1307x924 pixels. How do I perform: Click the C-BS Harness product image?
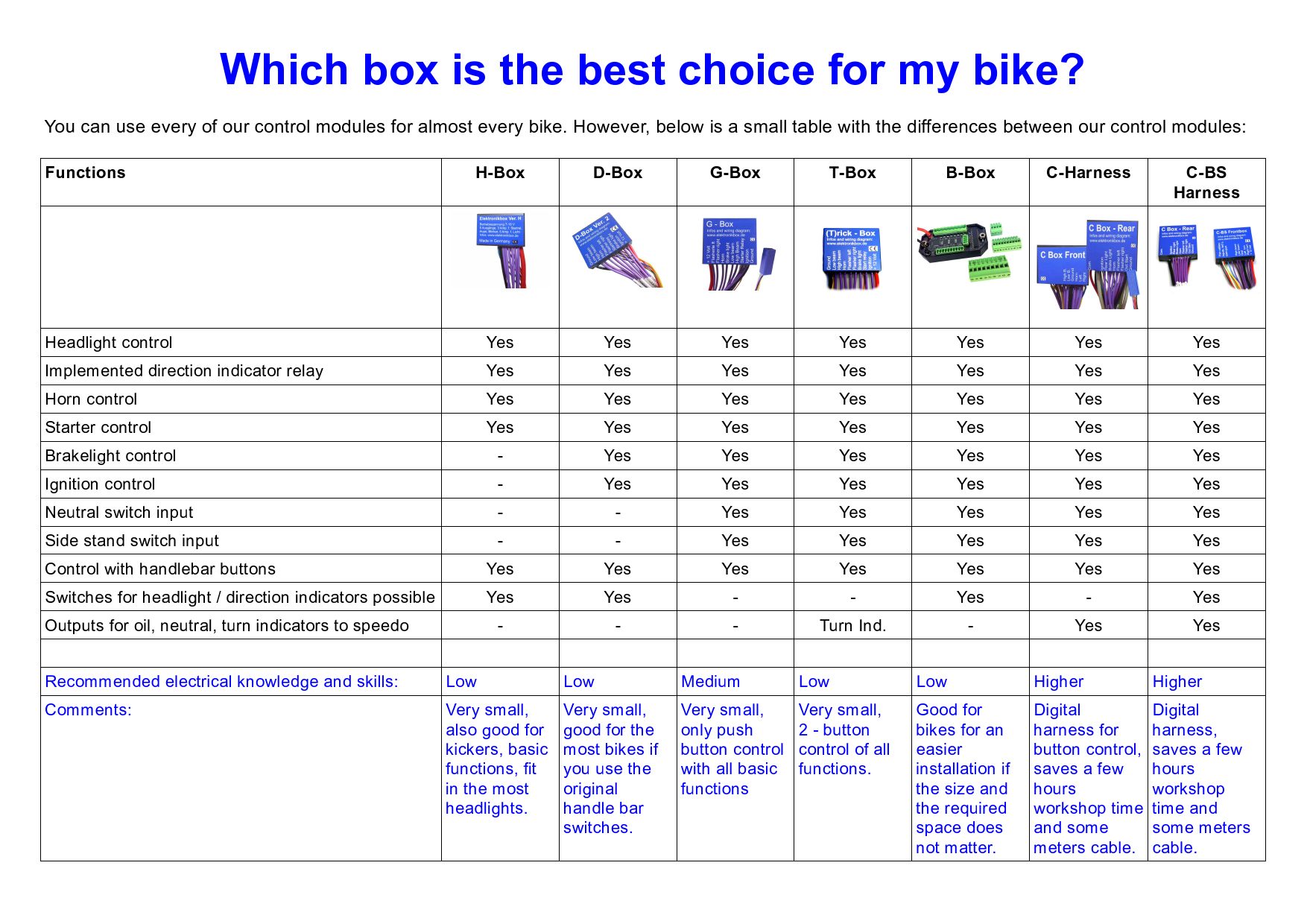click(x=1206, y=257)
